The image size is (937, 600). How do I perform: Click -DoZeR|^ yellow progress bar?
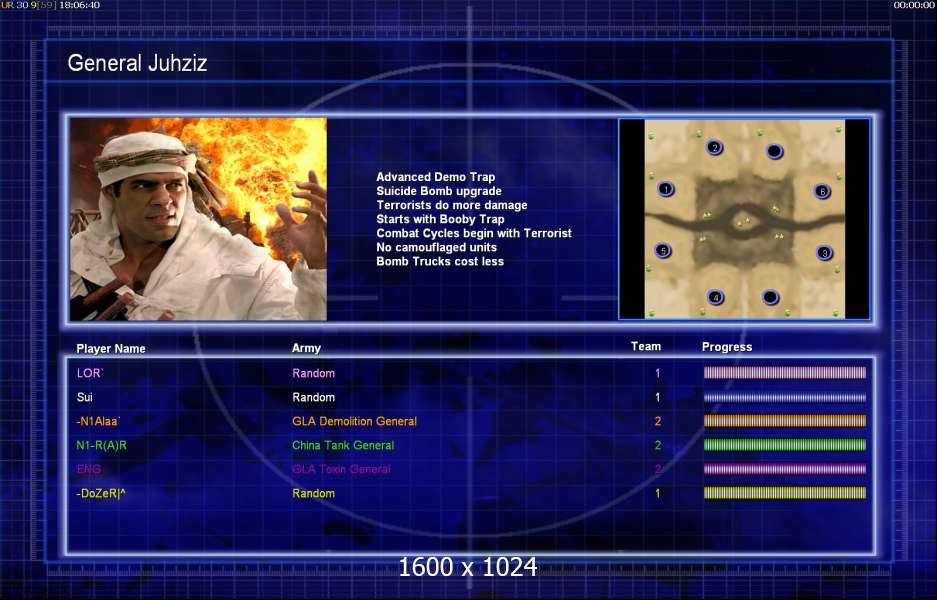tap(785, 493)
